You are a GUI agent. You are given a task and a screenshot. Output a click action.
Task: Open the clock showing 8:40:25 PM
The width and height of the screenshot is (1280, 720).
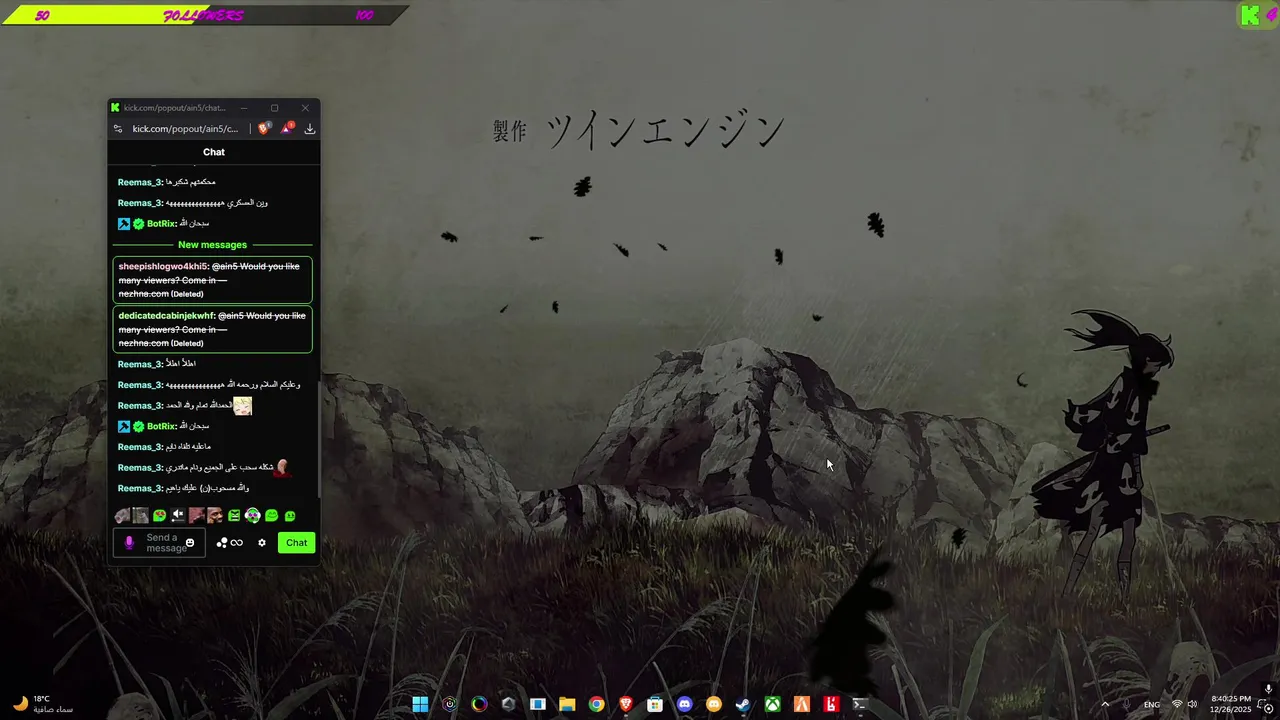coord(1231,704)
